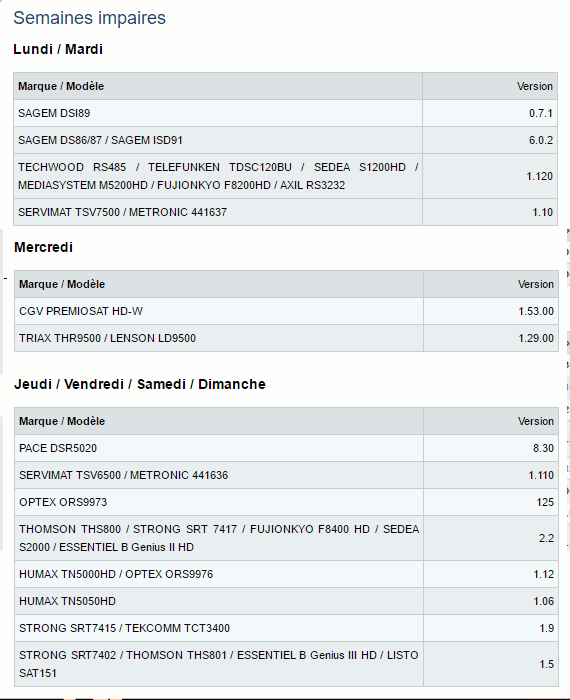
Task: Select STRONG SRT7415 / TEKCOMM TCT3400 row
Action: click(x=286, y=628)
